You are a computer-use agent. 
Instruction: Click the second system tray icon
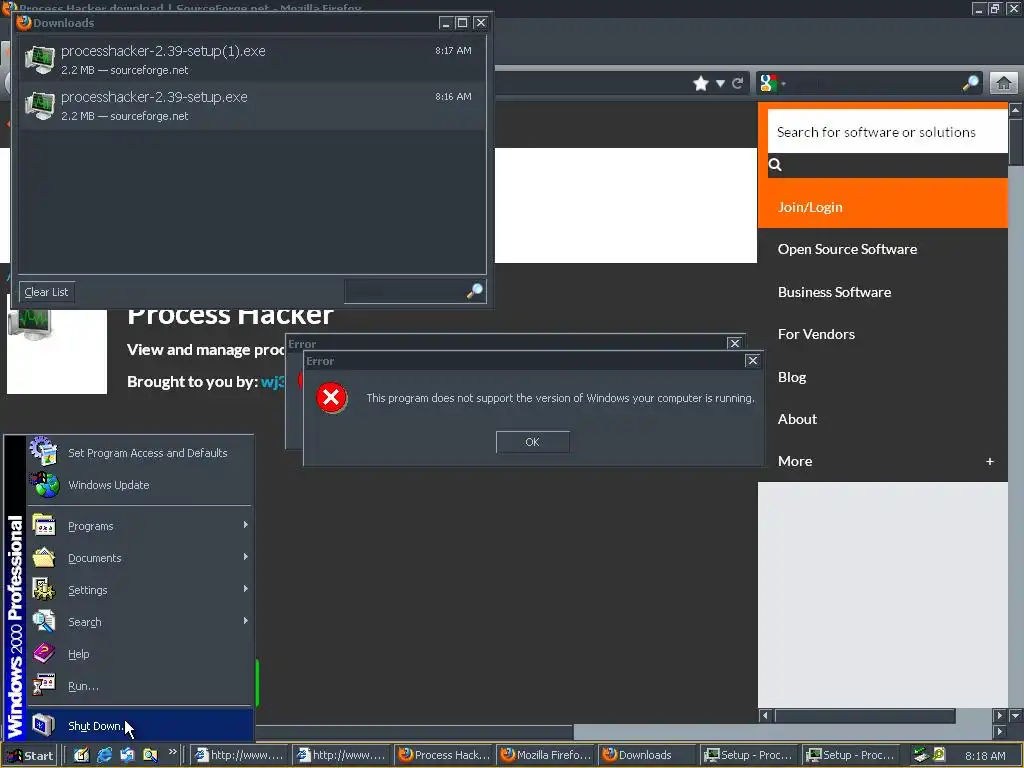939,755
